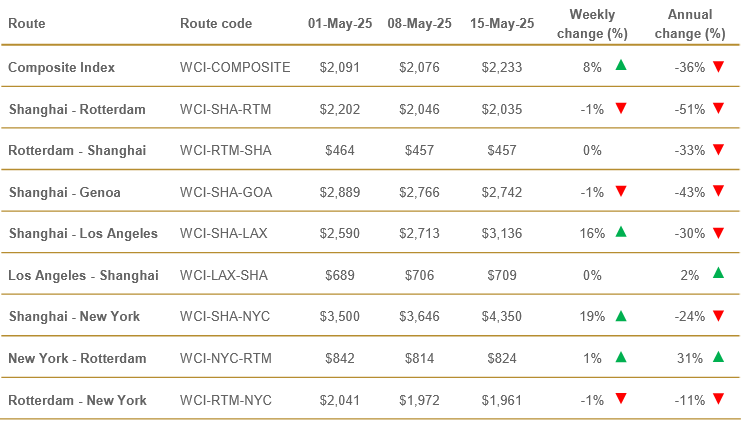Click the red weekly arrow for Shanghai - Rotterdam

(621, 108)
